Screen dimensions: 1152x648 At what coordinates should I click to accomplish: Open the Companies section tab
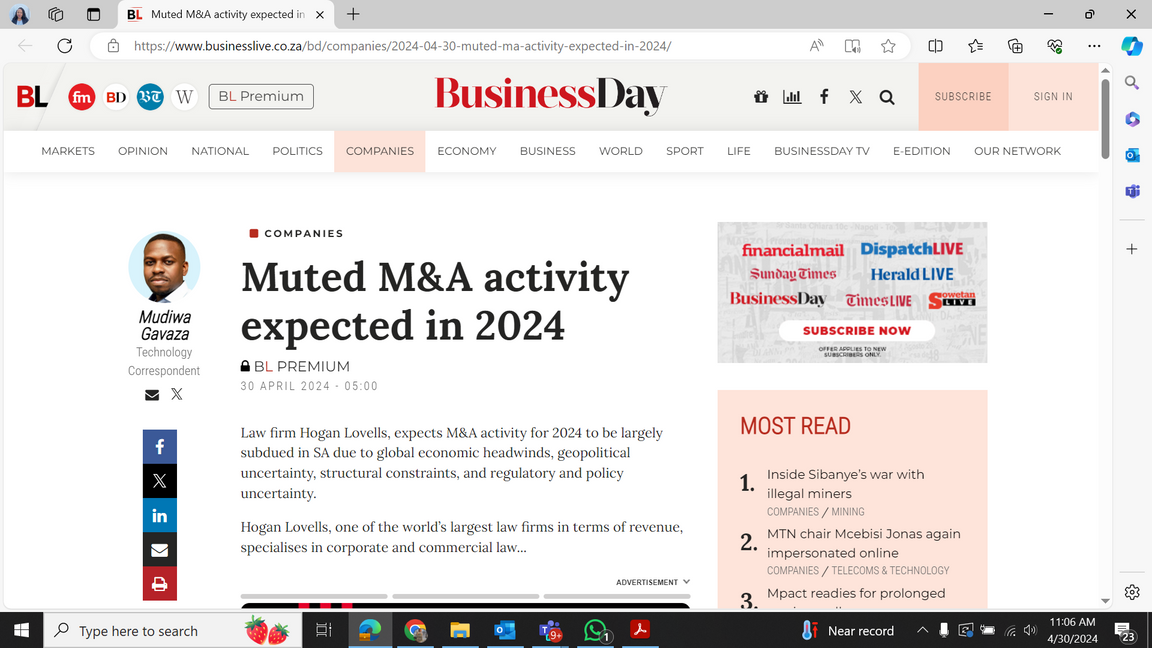380,151
